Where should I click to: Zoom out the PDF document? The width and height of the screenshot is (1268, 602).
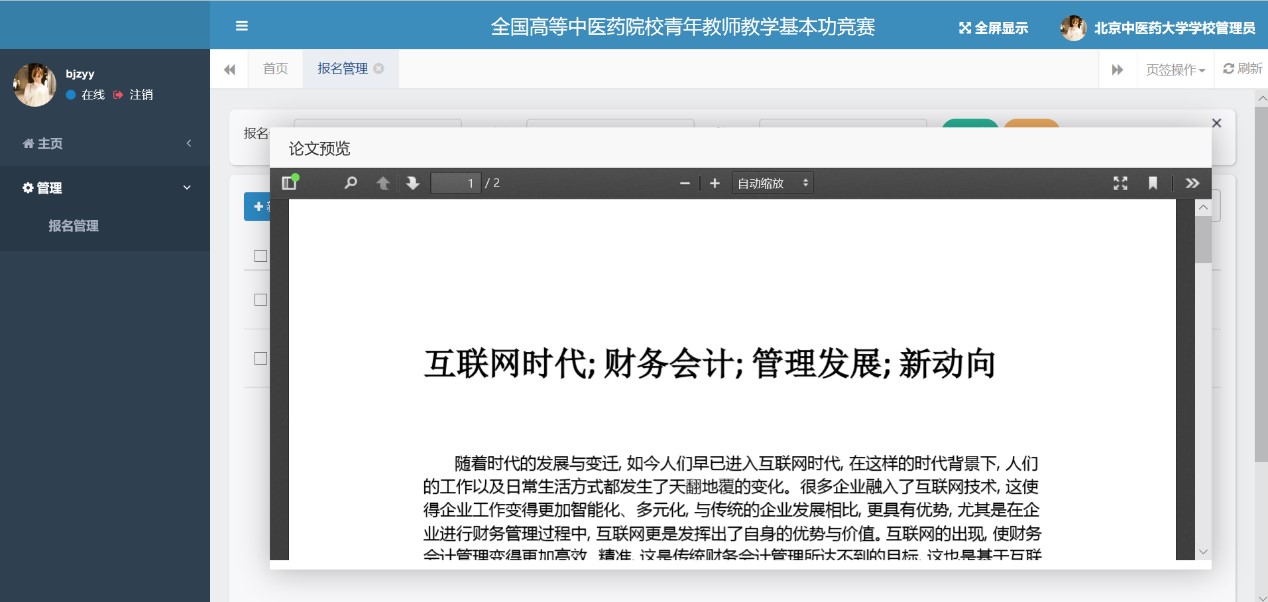tap(685, 183)
